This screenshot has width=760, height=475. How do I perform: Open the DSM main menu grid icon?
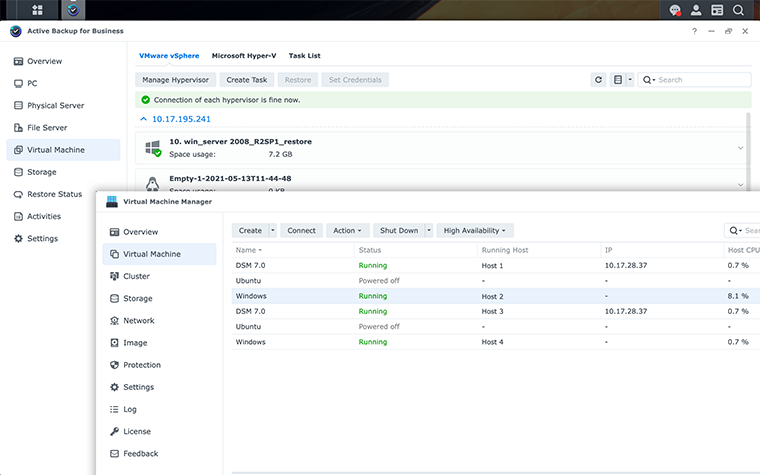[x=37, y=10]
